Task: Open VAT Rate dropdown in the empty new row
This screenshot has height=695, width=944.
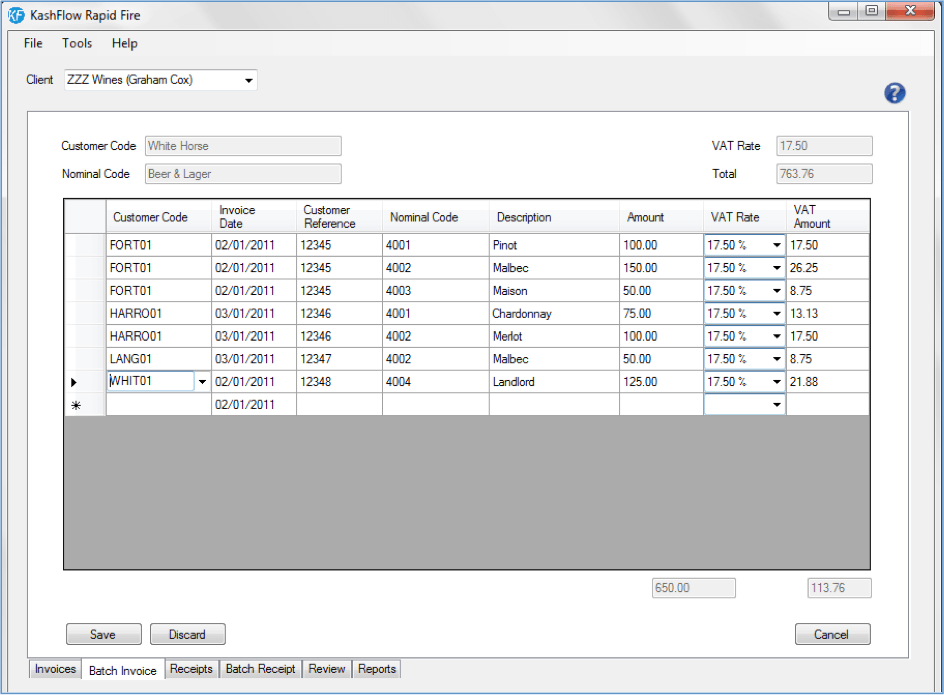Action: [776, 405]
